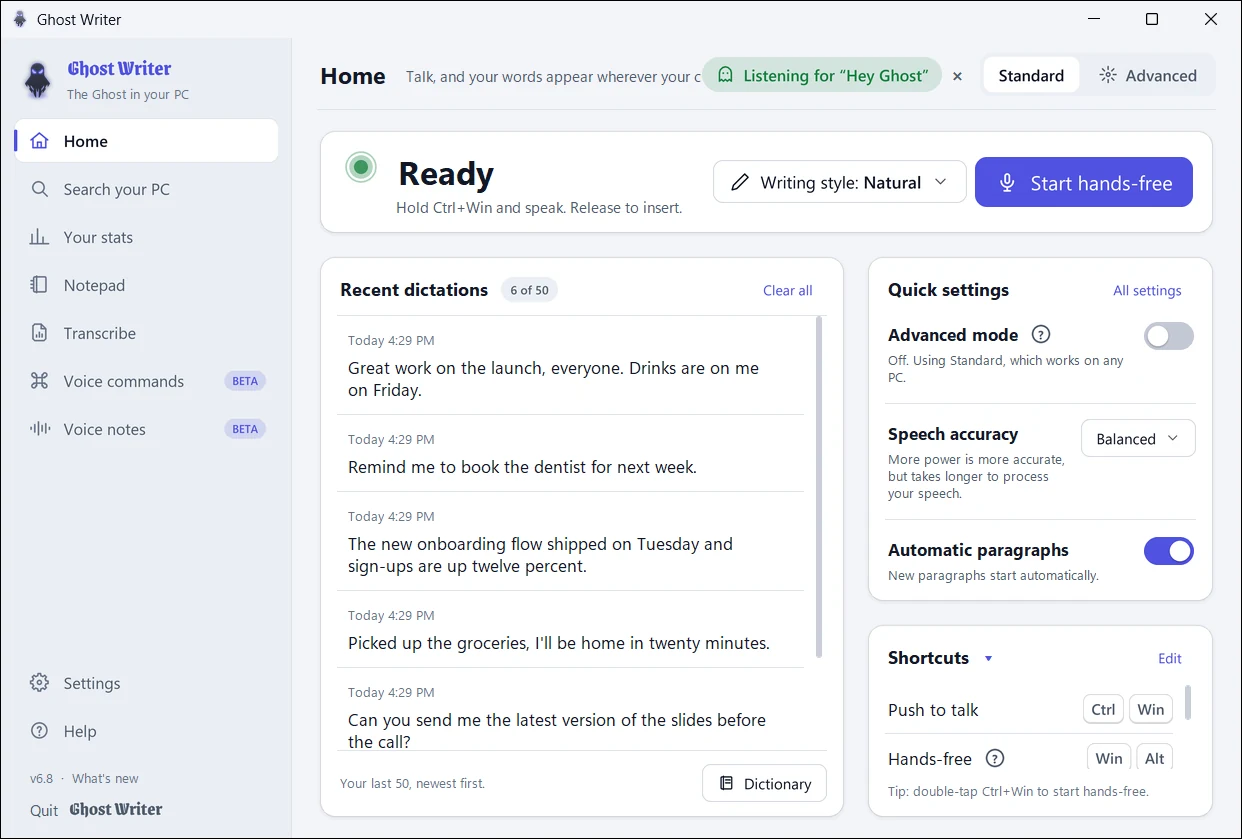1242x839 pixels.
Task: Click the pencil icon beside Writing style
Action: pyautogui.click(x=740, y=182)
